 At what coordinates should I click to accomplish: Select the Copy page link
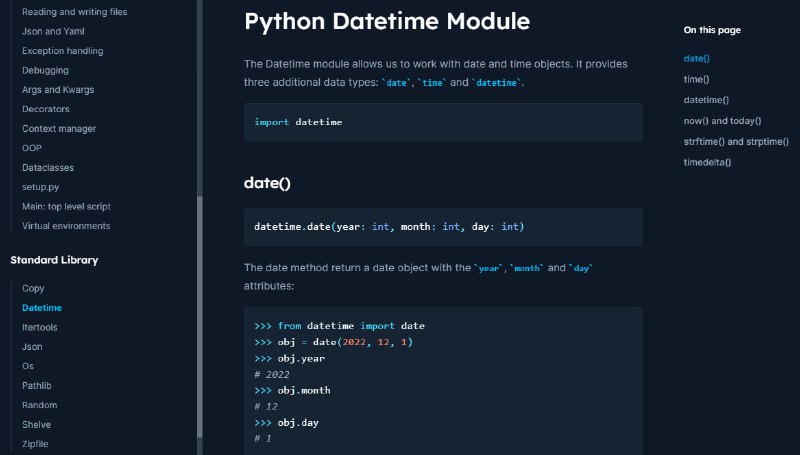(x=33, y=288)
